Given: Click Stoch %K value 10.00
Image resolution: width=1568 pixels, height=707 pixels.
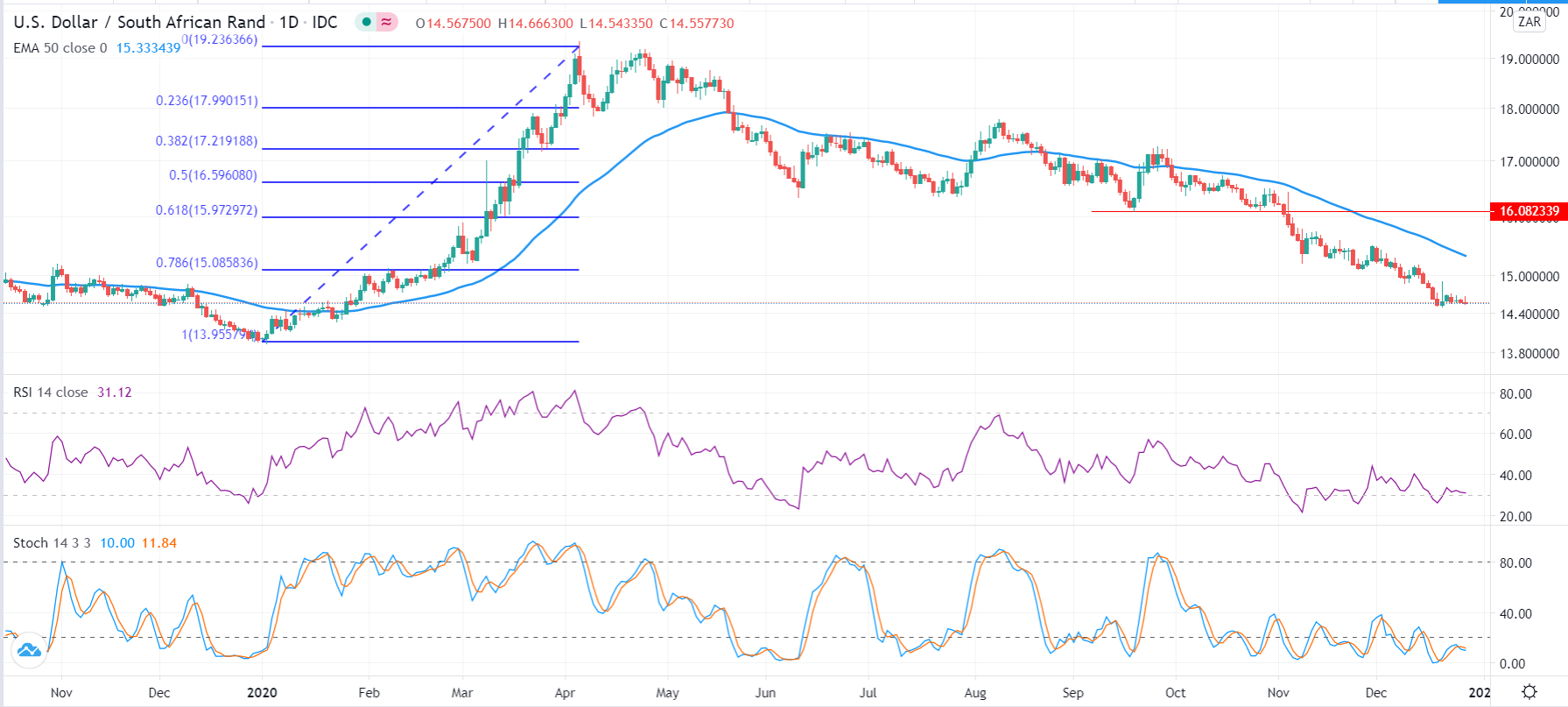Looking at the screenshot, I should tap(117, 543).
